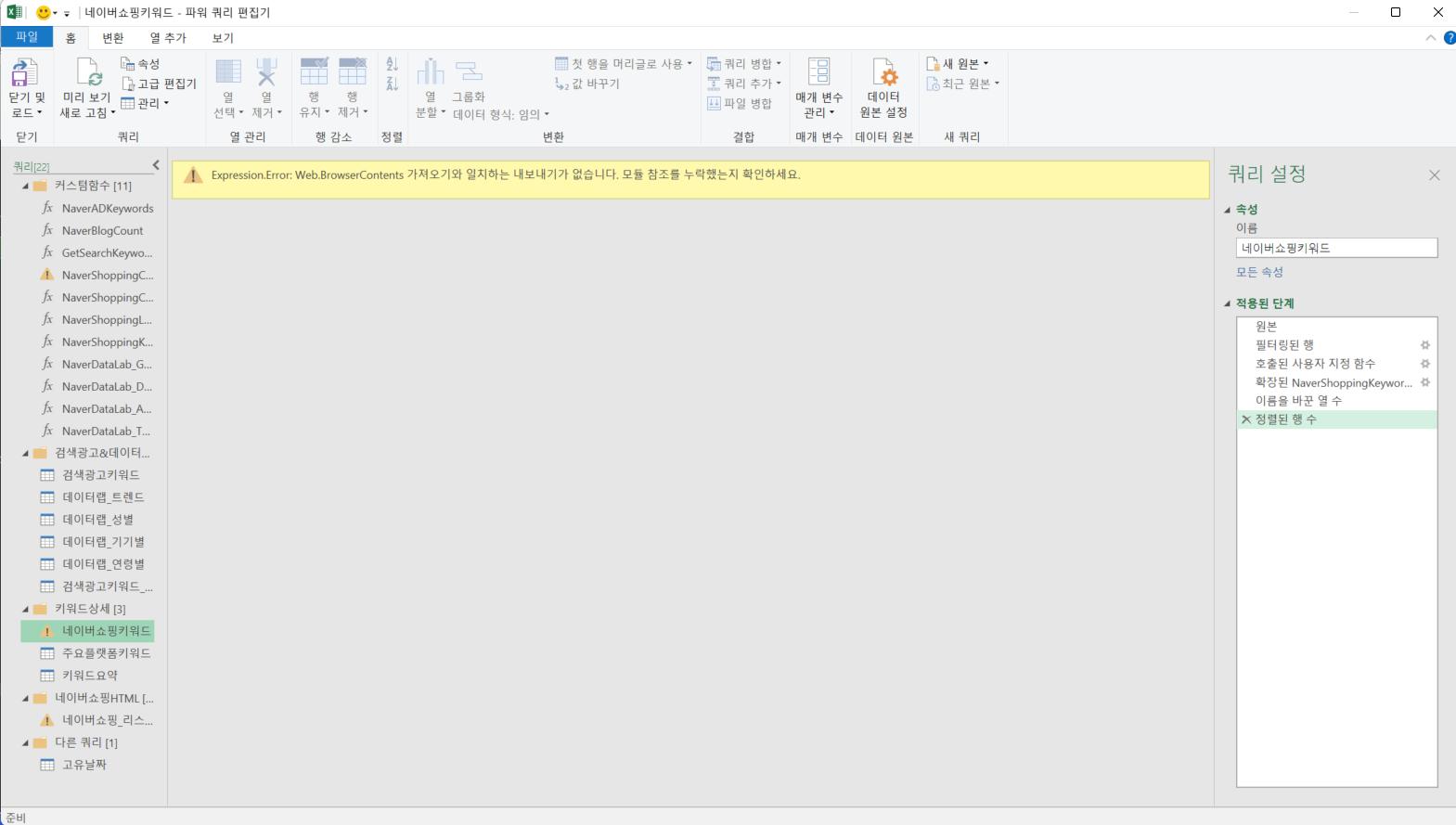Viewport: 1456px width, 825px height.
Task: Click the 모든 속성 link
Action: click(1259, 272)
